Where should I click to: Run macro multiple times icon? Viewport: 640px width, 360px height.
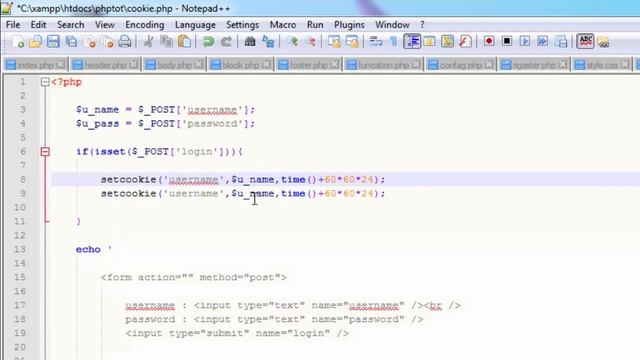[x=543, y=42]
